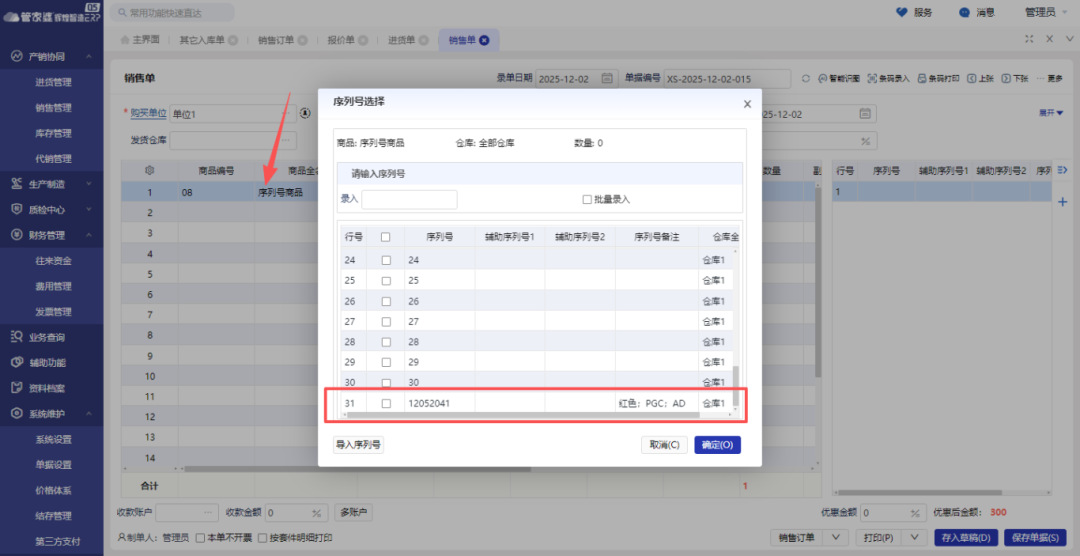
Task: Click the sales table horizontal scrollbar
Action: (x=357, y=469)
